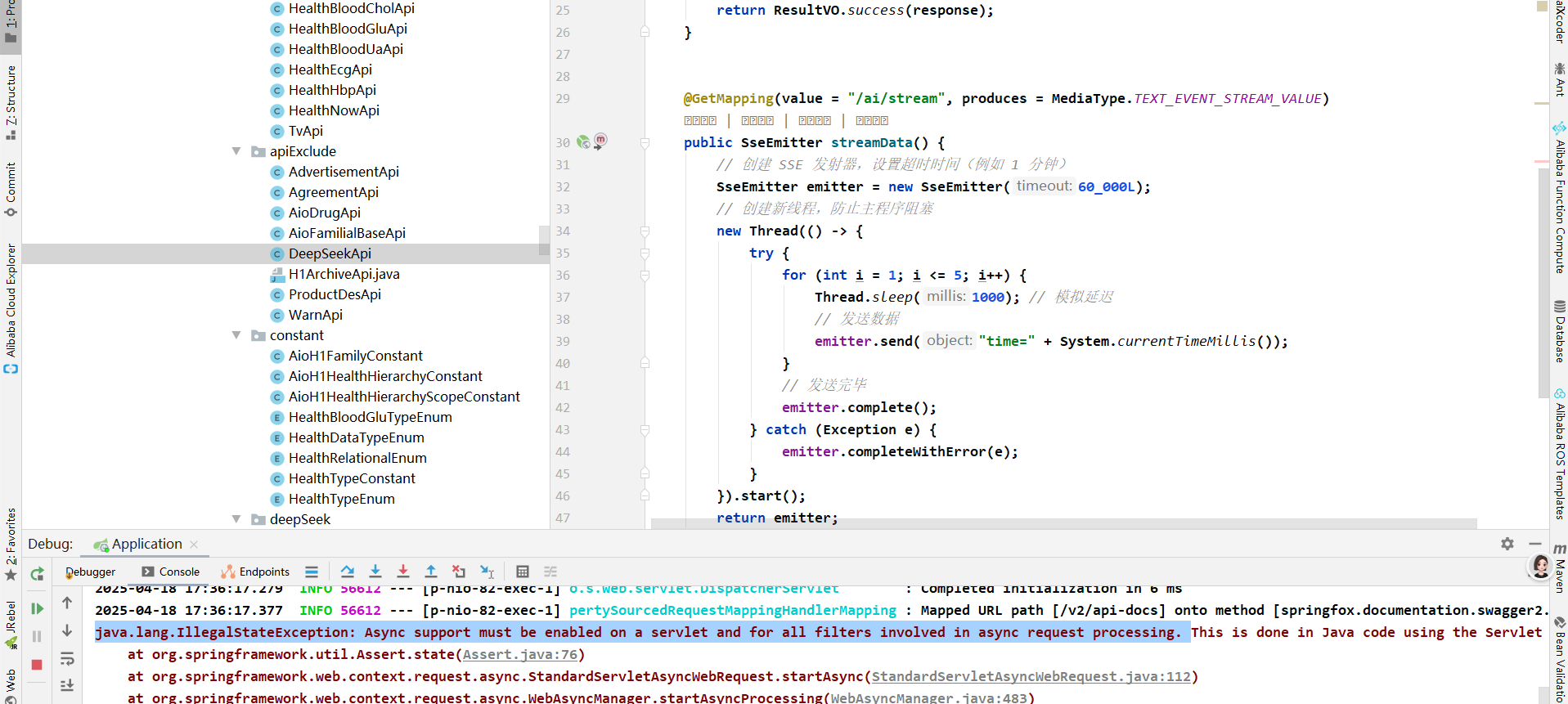Click fold marker at line 26
This screenshot has width=1568, height=704.
(x=645, y=32)
